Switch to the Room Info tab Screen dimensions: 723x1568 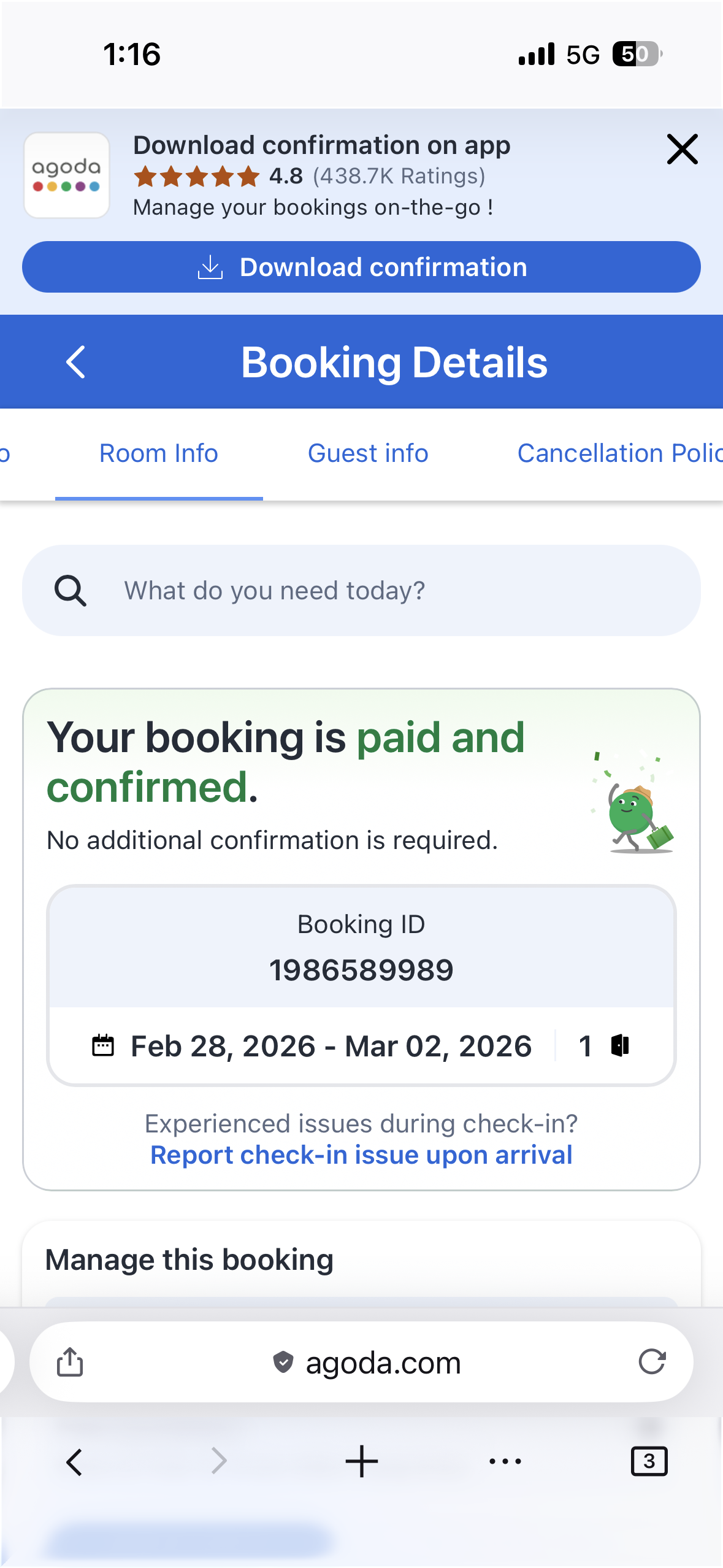click(x=159, y=453)
